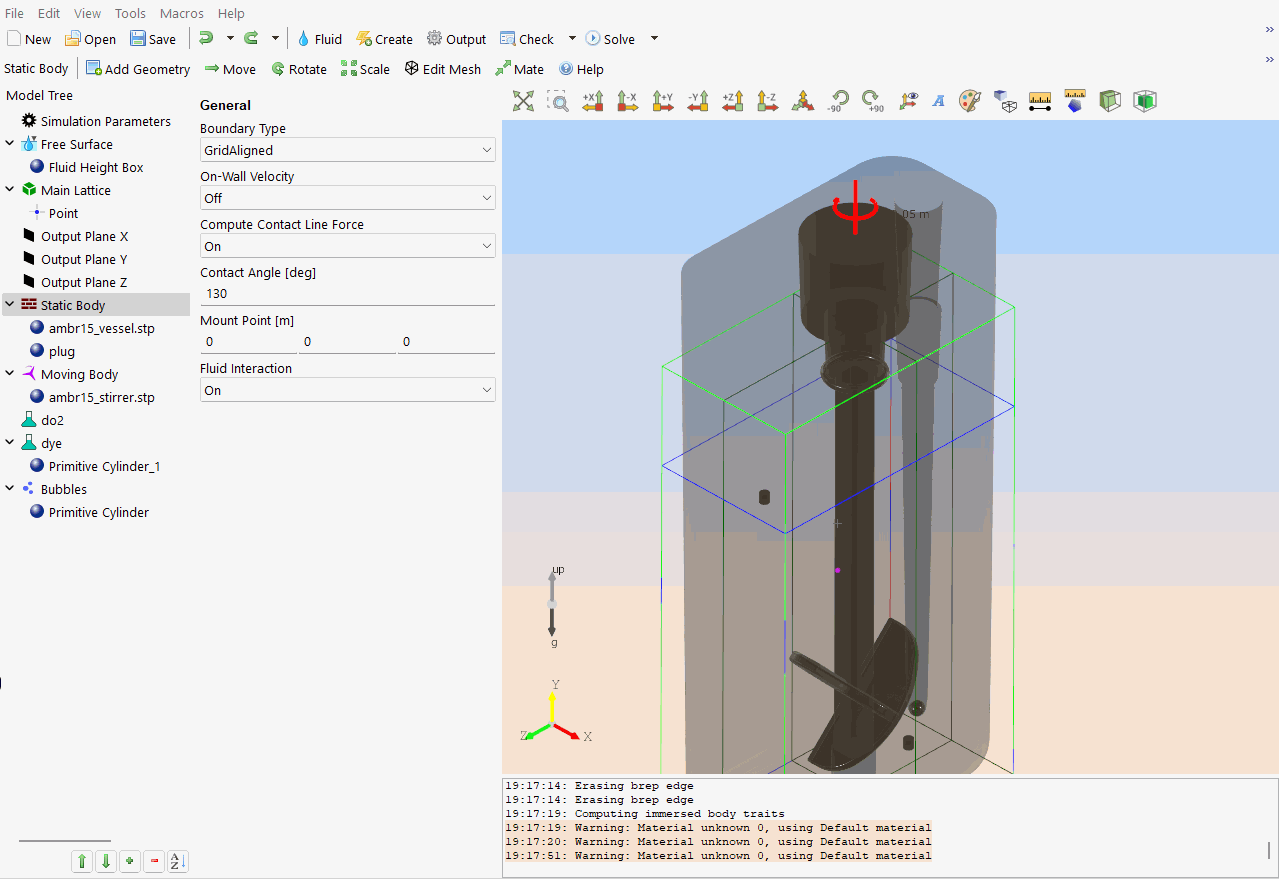Set view along +Z axis
The width and height of the screenshot is (1279, 879).
point(732,100)
